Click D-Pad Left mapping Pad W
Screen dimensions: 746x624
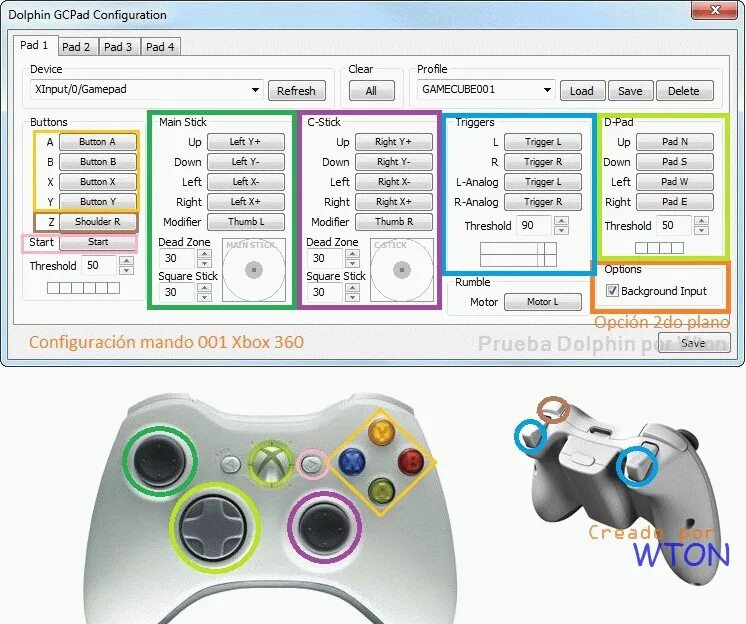[675, 182]
